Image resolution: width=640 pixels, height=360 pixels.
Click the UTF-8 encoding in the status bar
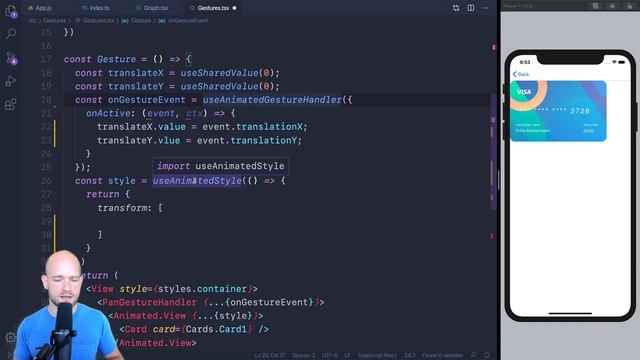point(330,356)
